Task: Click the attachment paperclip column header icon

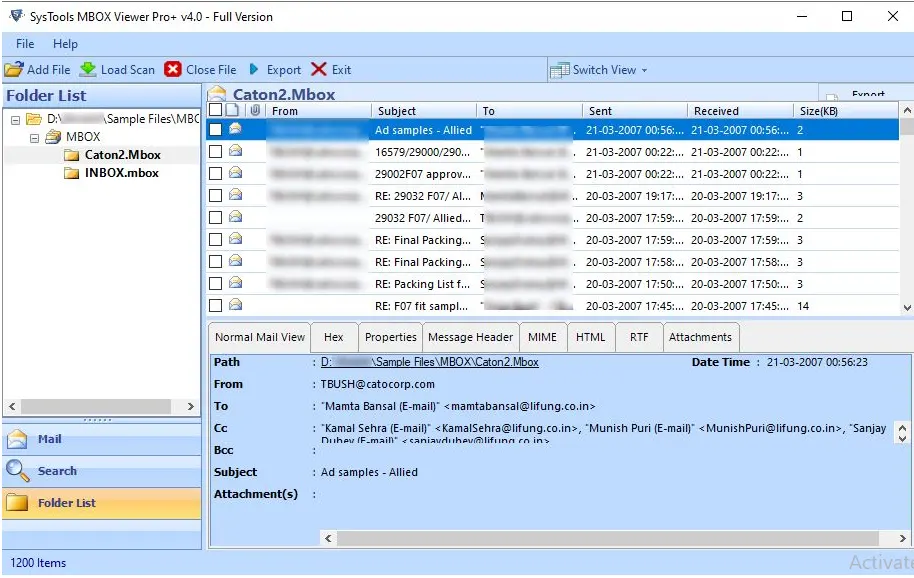Action: pyautogui.click(x=255, y=110)
